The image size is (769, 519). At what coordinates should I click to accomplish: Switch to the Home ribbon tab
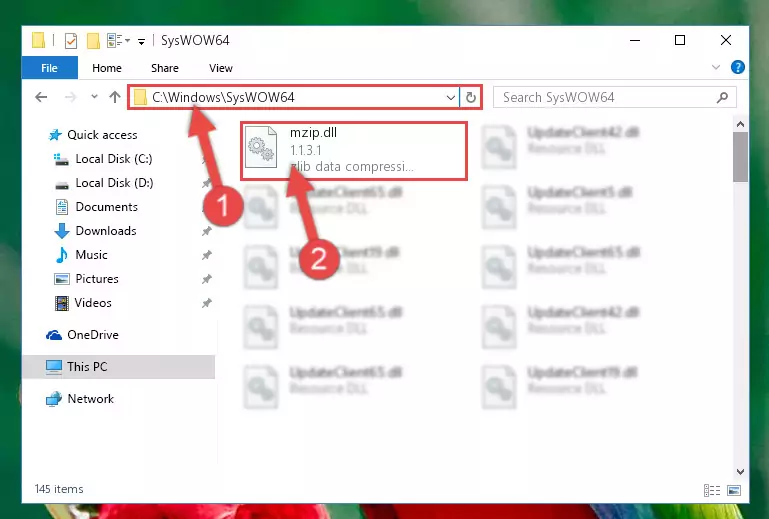tap(107, 68)
